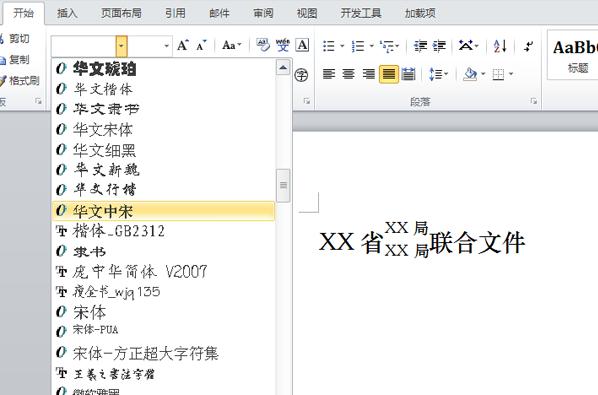Open the font size dropdown
The image size is (598, 395).
pos(166,46)
